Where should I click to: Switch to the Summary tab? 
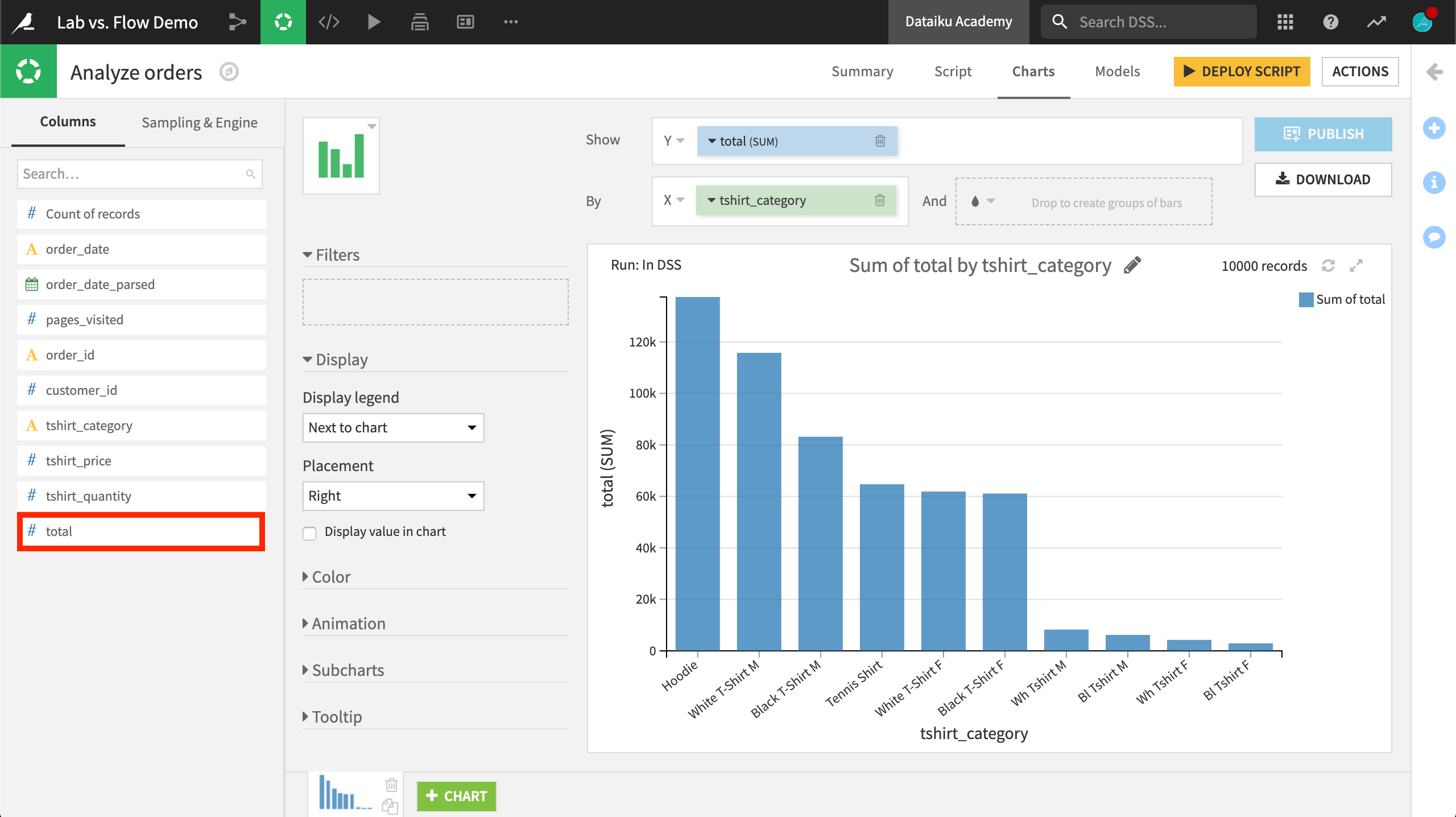pyautogui.click(x=862, y=71)
